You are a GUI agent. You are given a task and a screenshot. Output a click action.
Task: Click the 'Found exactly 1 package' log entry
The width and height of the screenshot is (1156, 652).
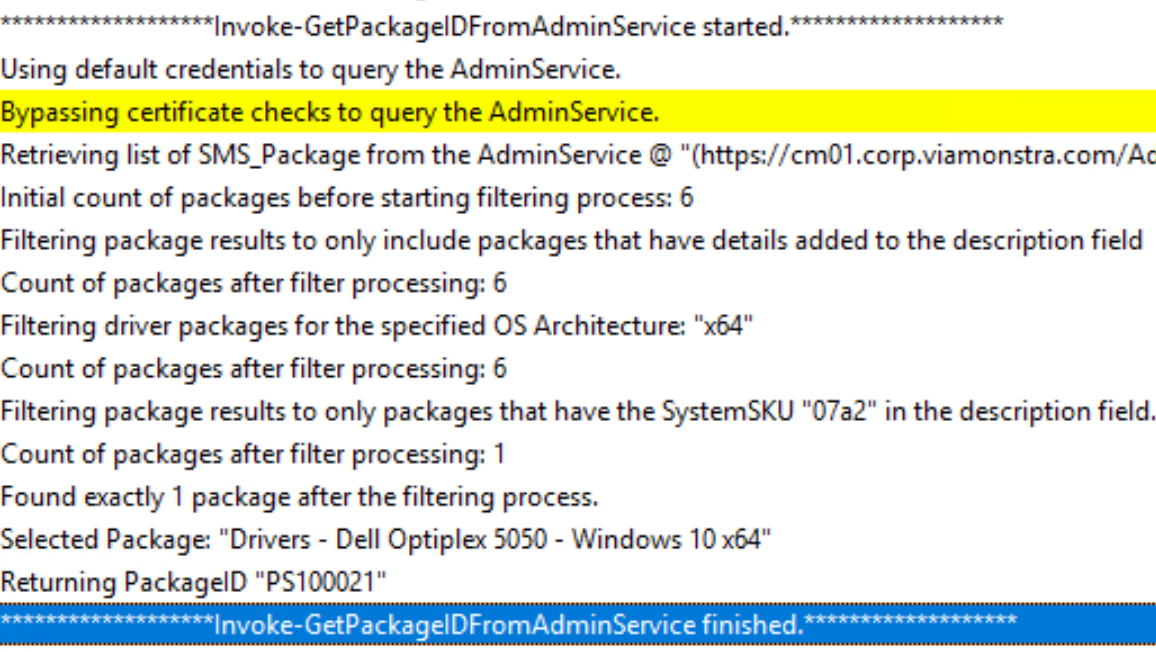tap(298, 497)
